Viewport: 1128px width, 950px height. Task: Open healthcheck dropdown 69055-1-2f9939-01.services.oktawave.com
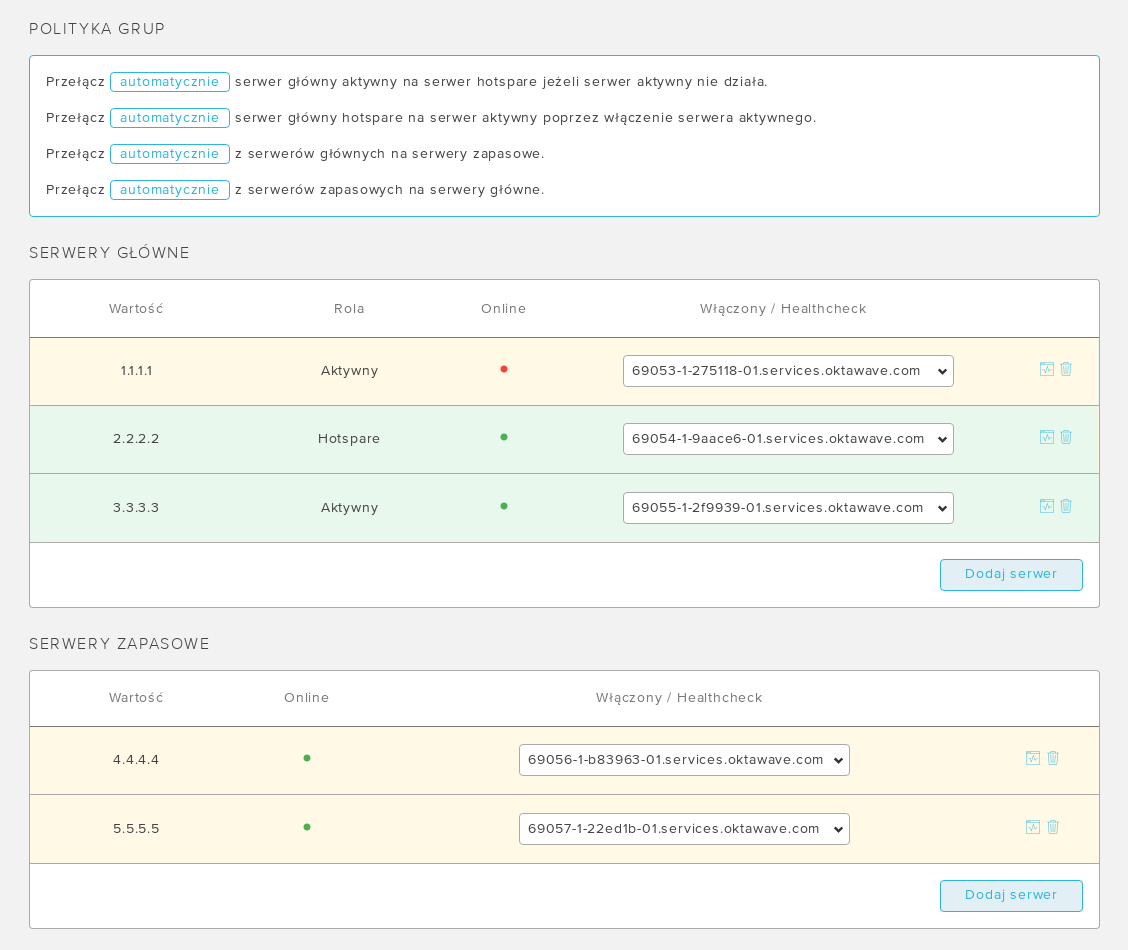point(788,508)
